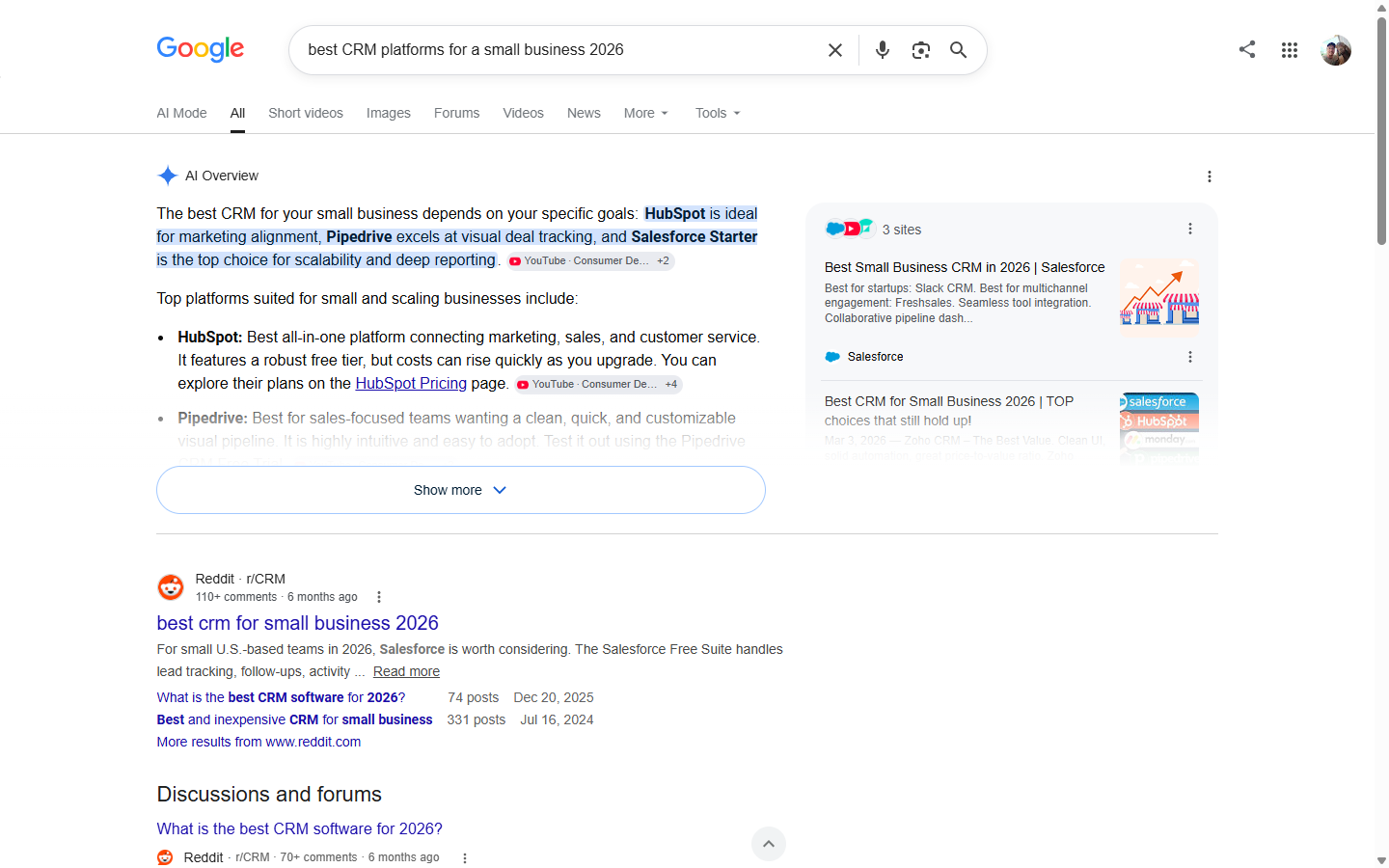Viewport: 1389px width, 868px height.
Task: Open three-dot menu for Reddit discussion result
Action: click(465, 858)
